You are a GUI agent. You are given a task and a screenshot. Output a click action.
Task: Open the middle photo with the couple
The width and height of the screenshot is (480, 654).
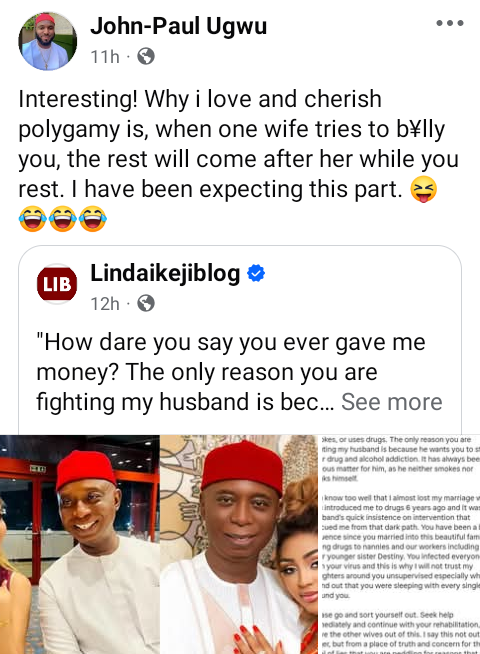tap(239, 544)
